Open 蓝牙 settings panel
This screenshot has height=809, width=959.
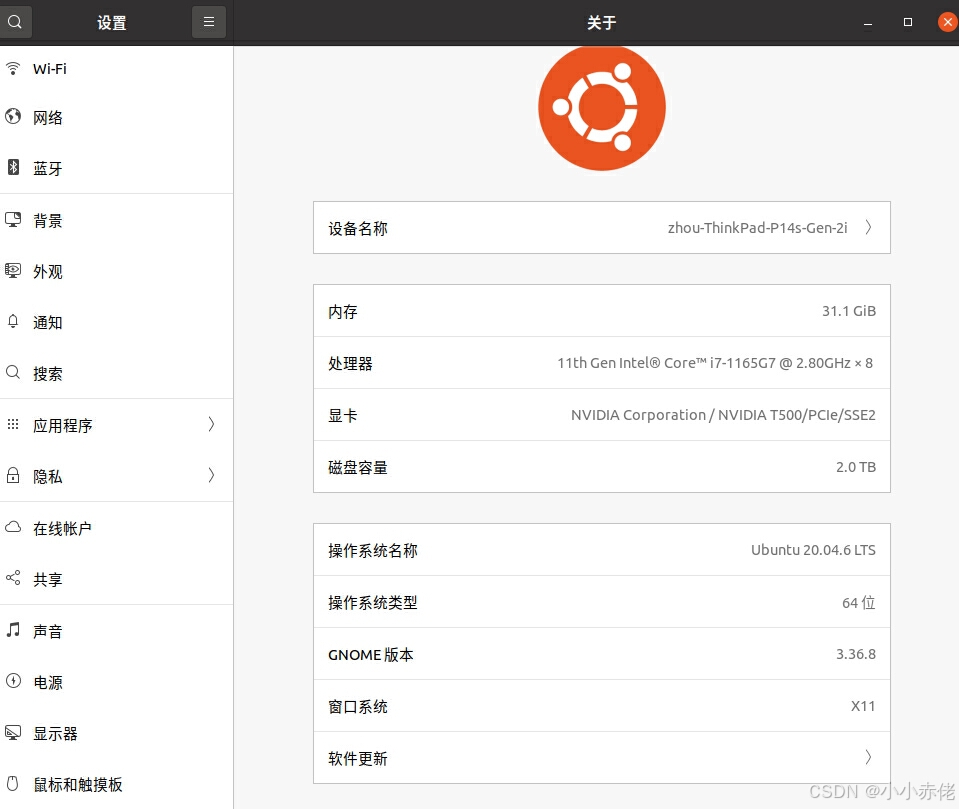point(116,168)
